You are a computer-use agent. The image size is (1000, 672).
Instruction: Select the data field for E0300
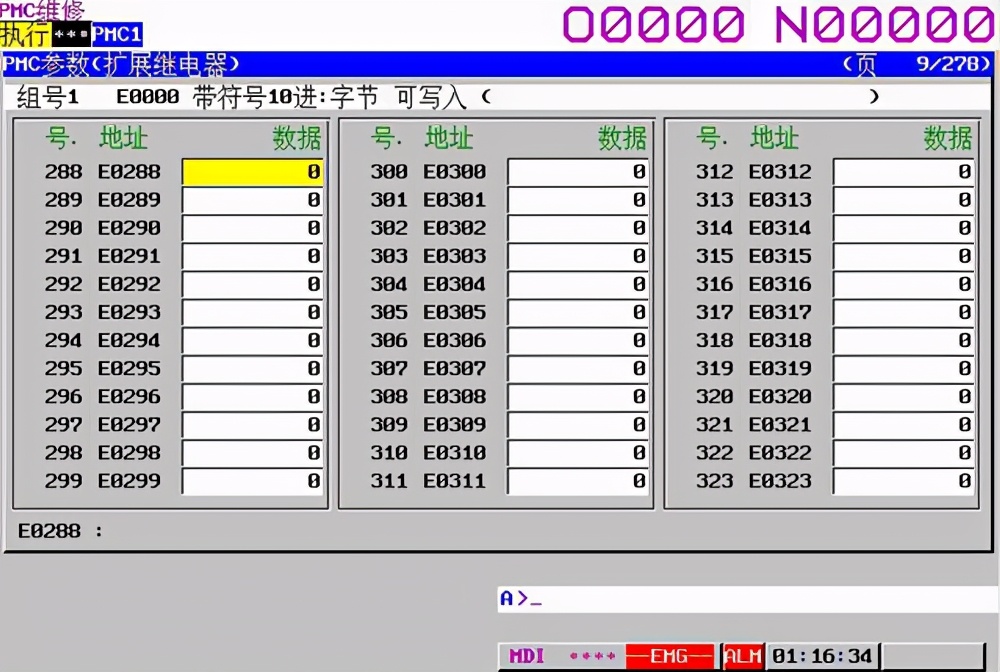(578, 172)
